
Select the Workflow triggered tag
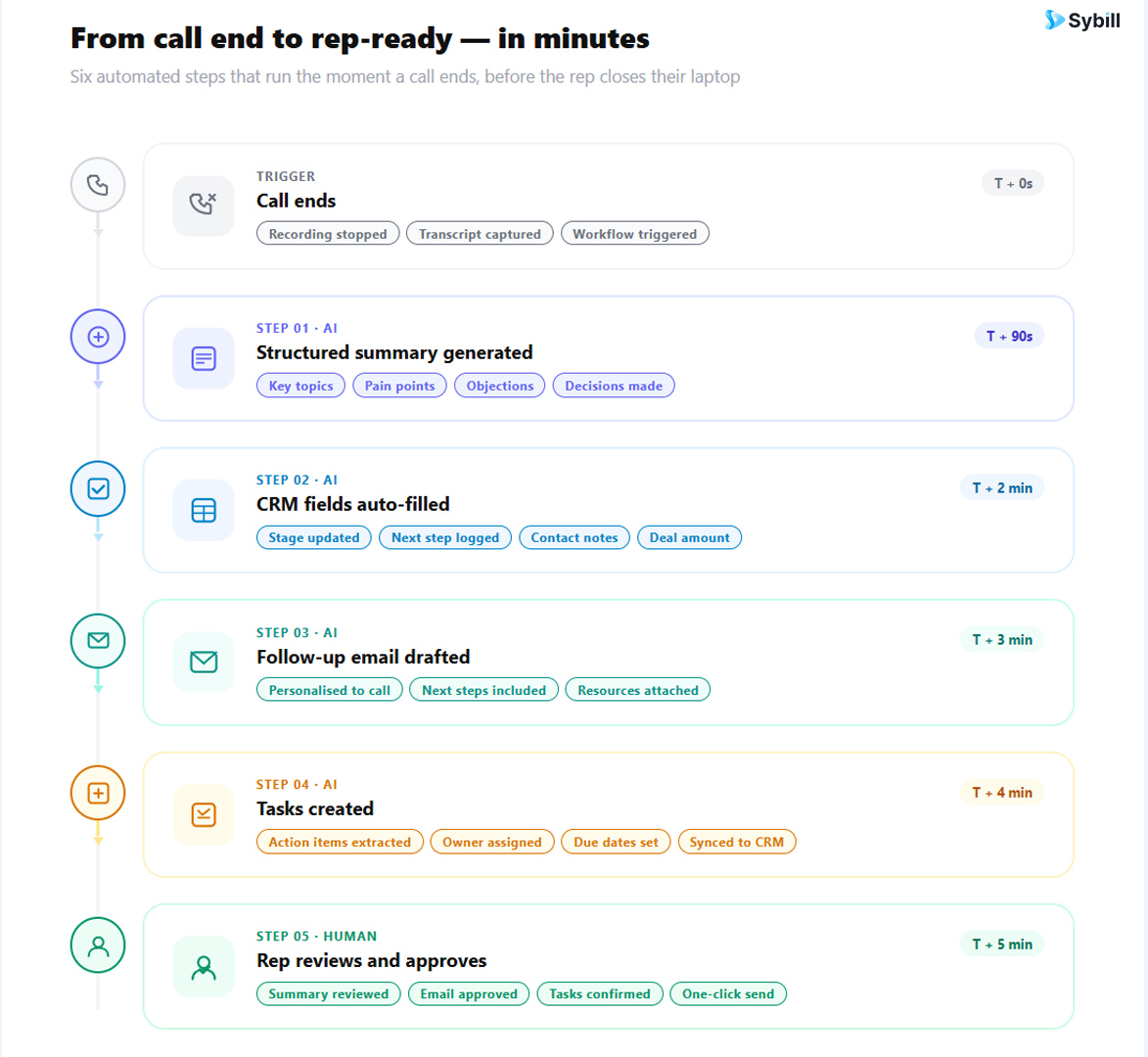tap(635, 234)
